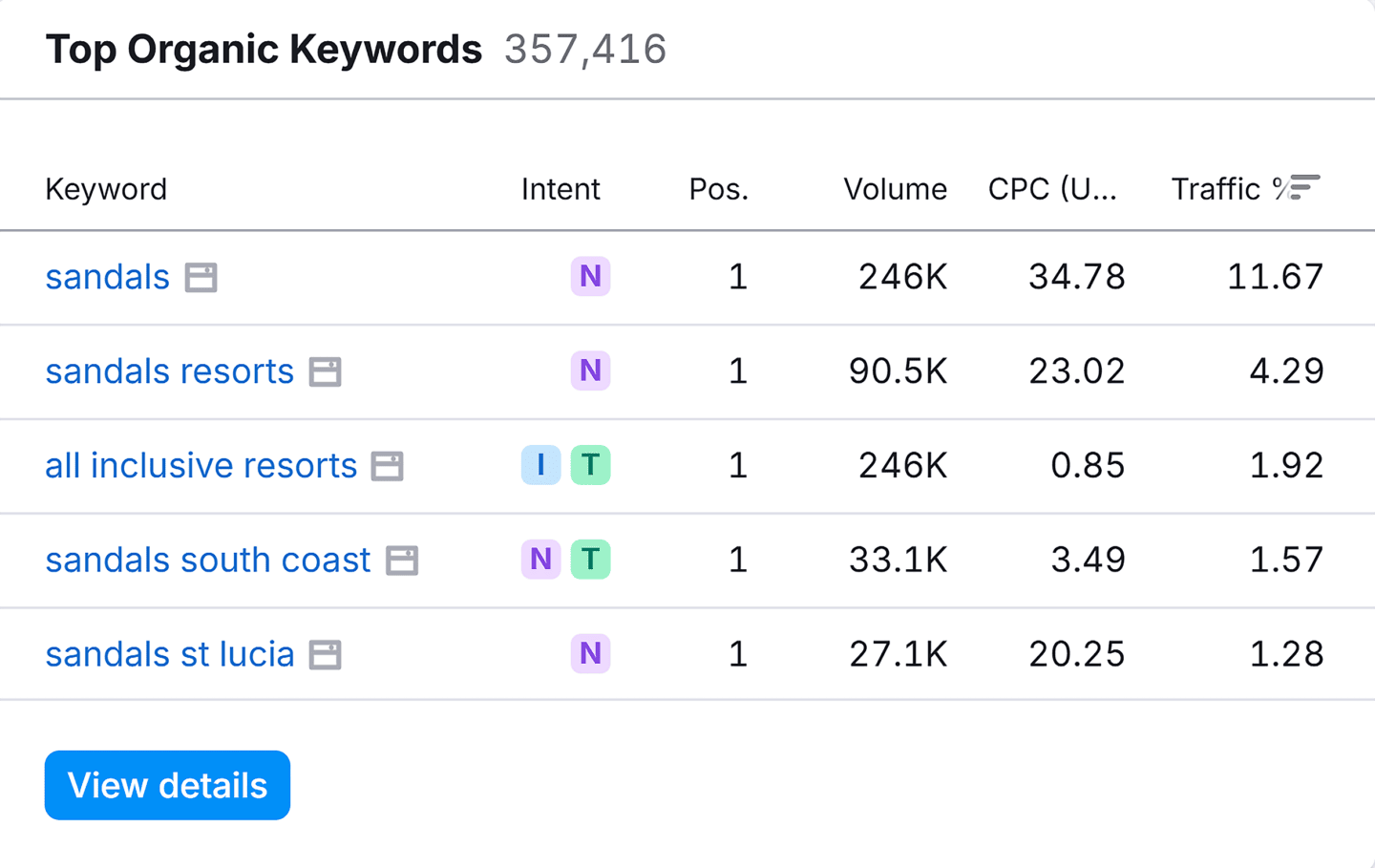The width and height of the screenshot is (1375, 868).
Task: Click the N intent badge for "sandals"
Action: coord(590,276)
